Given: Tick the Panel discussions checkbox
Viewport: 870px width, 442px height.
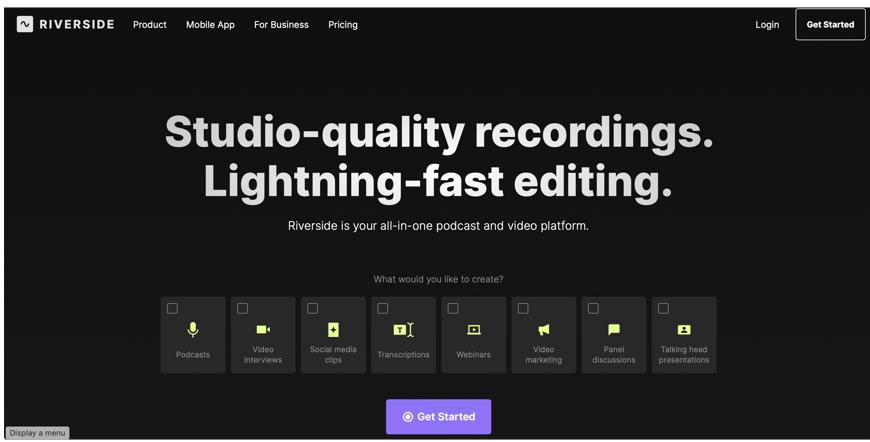Looking at the screenshot, I should [593, 308].
